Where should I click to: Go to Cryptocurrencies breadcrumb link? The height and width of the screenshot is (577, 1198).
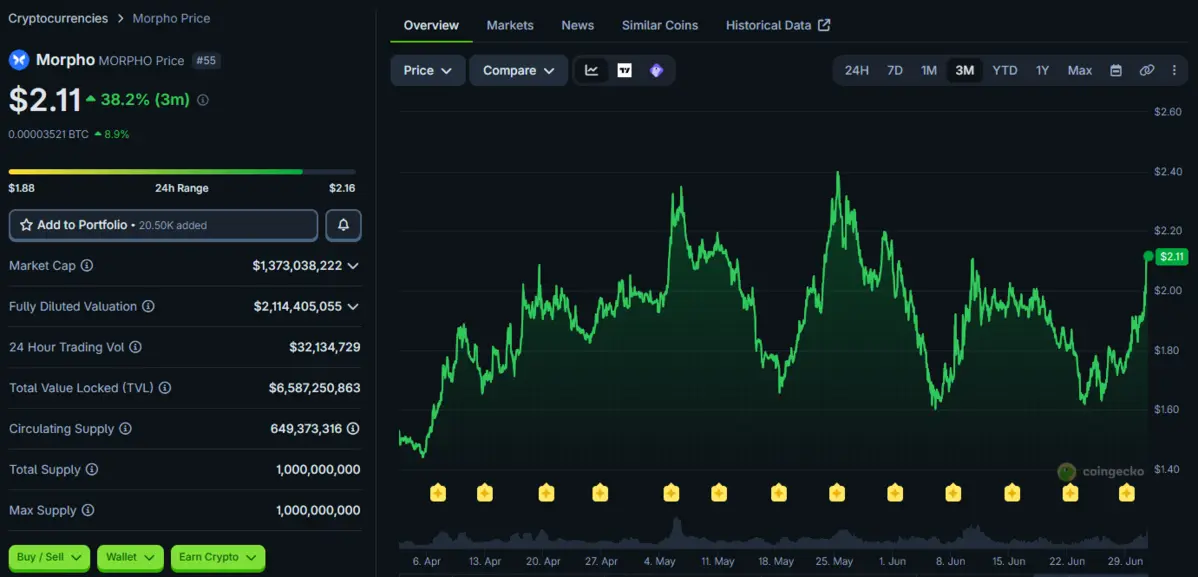[58, 18]
